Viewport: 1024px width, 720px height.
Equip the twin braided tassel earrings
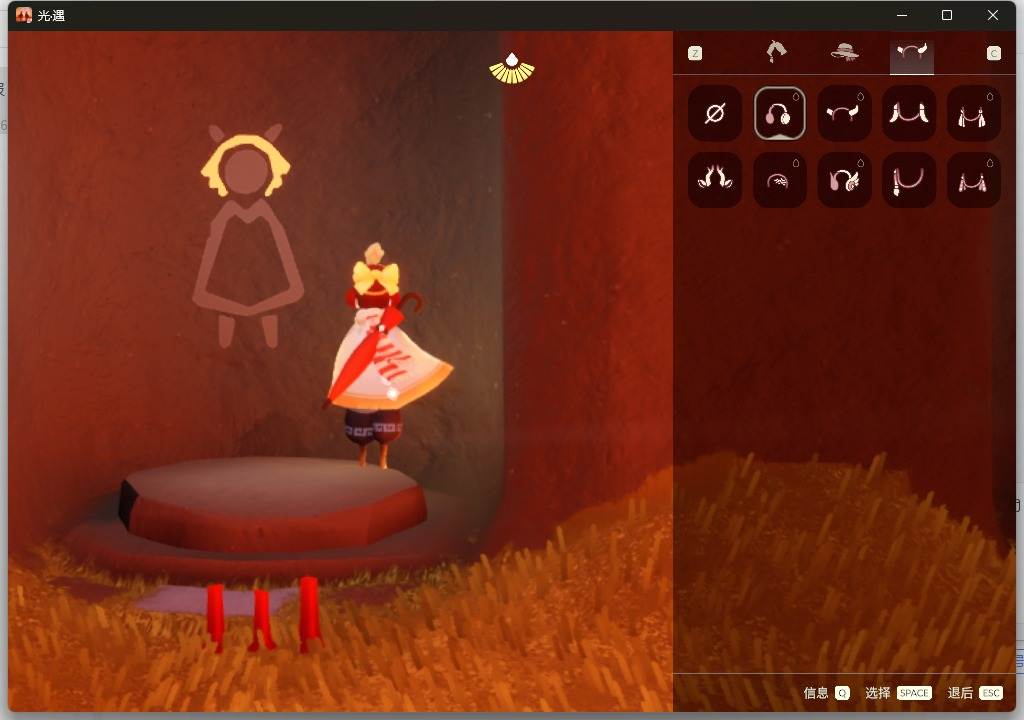973,113
